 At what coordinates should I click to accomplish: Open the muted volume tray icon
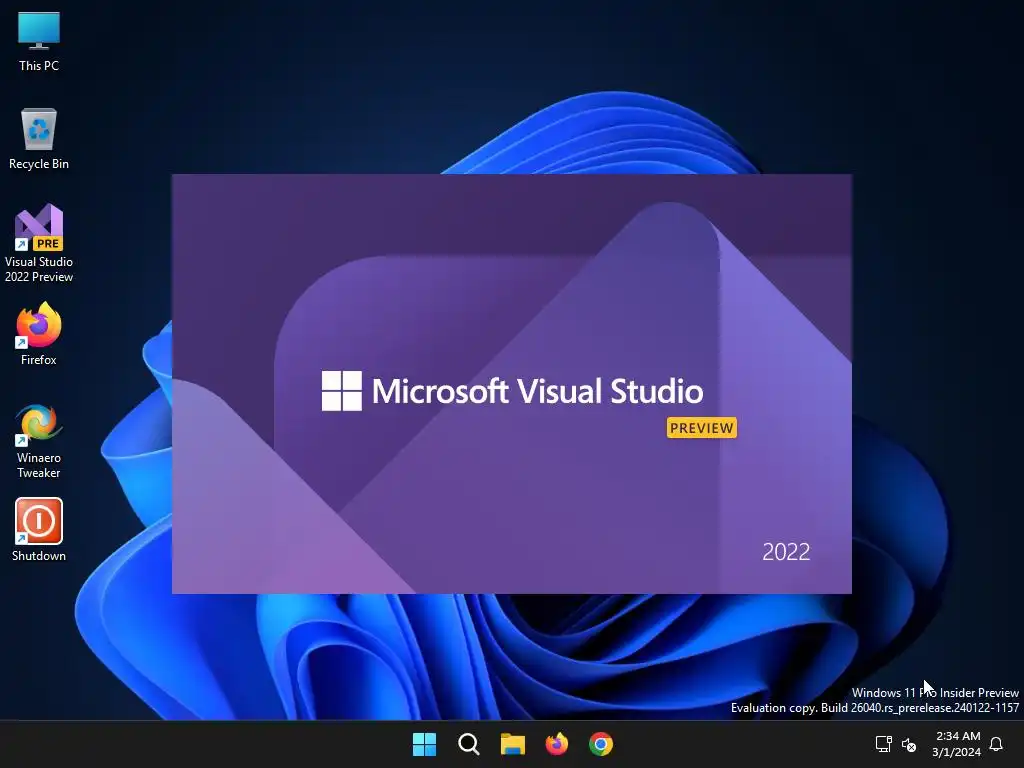click(908, 744)
